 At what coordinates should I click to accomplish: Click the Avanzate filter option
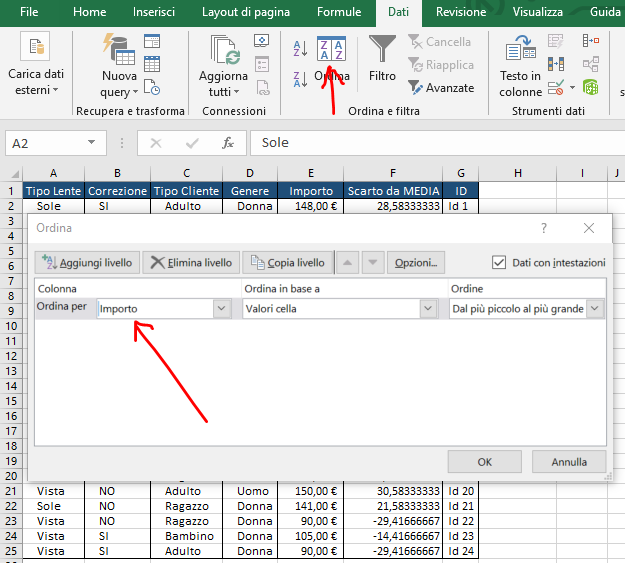pos(441,88)
